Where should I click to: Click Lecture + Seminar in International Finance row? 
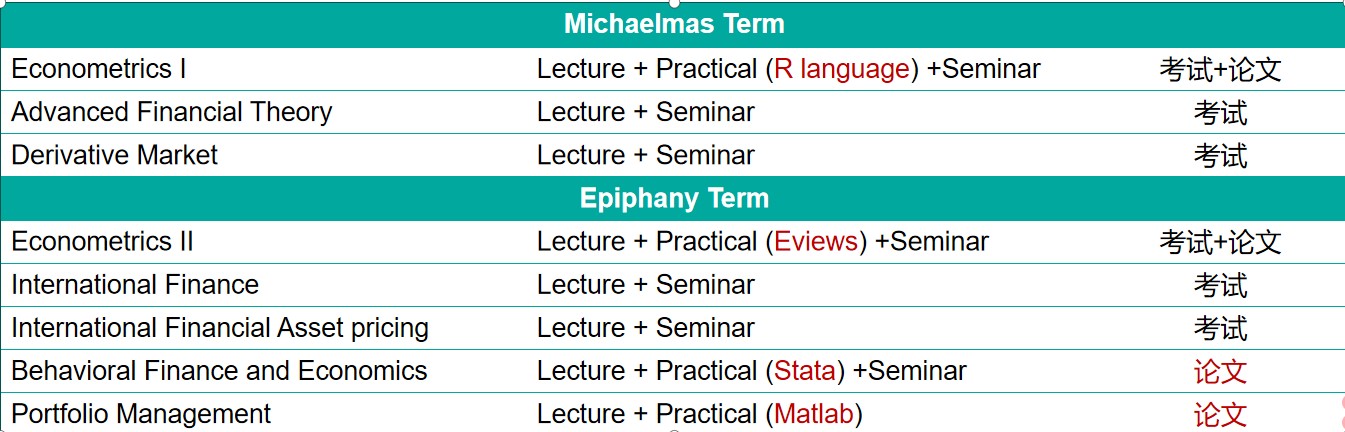(646, 284)
